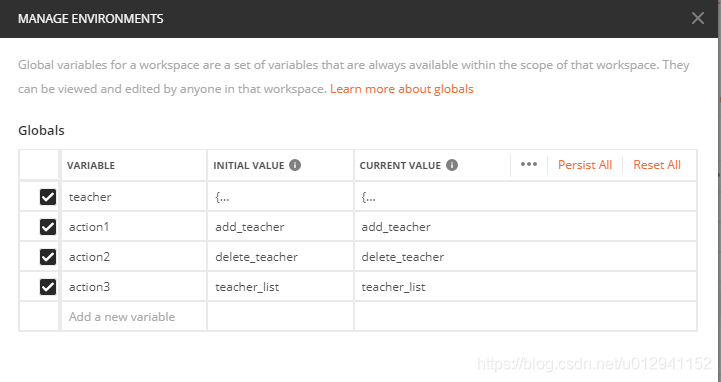Image resolution: width=721 pixels, height=382 pixels.
Task: Click the Current Value info icon
Action: click(x=452, y=165)
